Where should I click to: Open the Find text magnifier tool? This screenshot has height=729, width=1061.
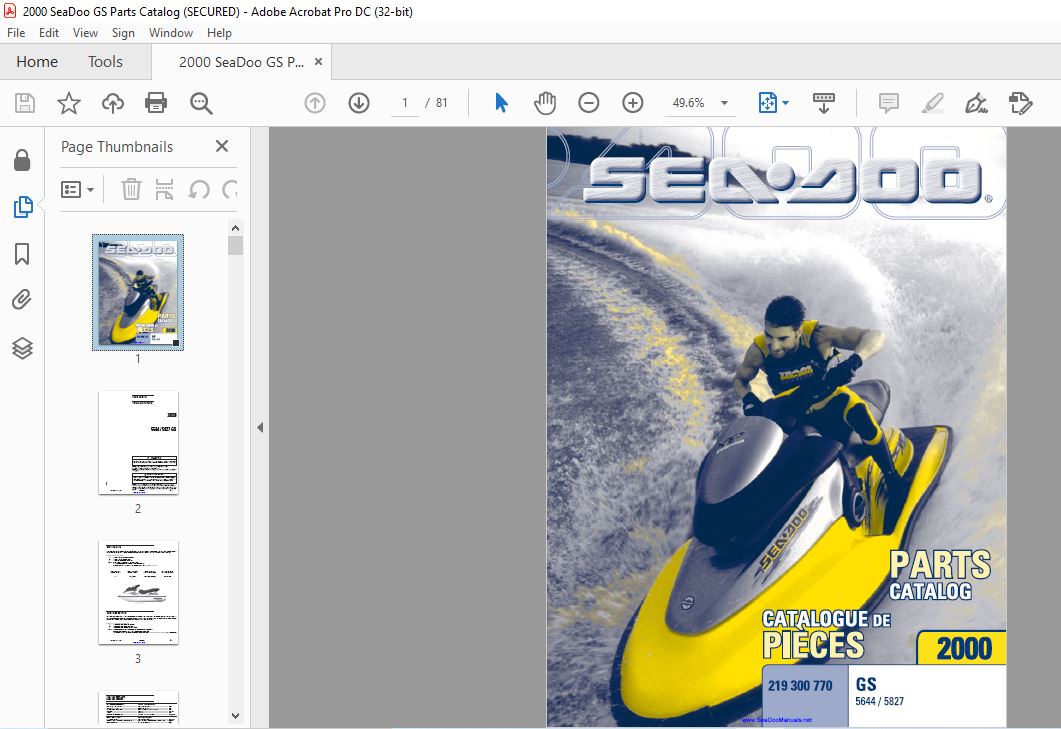click(201, 103)
